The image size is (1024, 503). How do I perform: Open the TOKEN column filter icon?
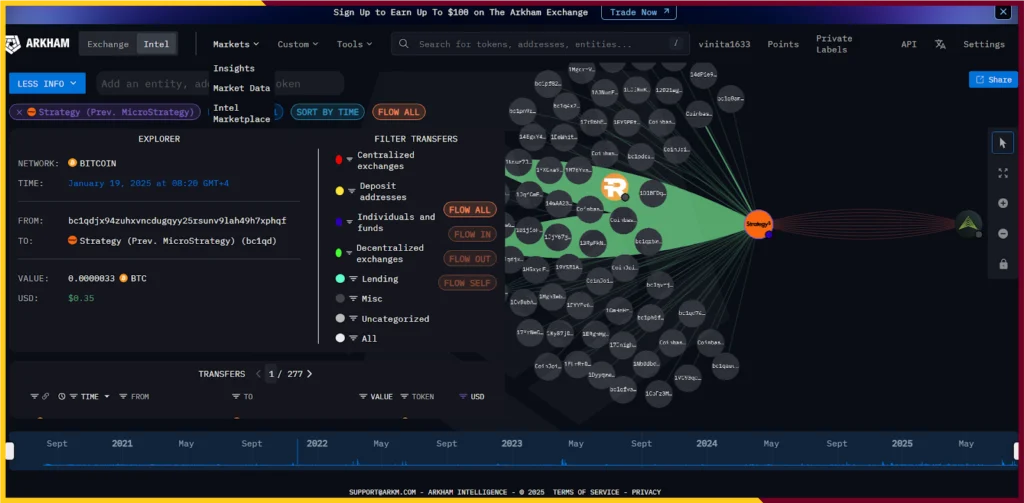coord(404,397)
